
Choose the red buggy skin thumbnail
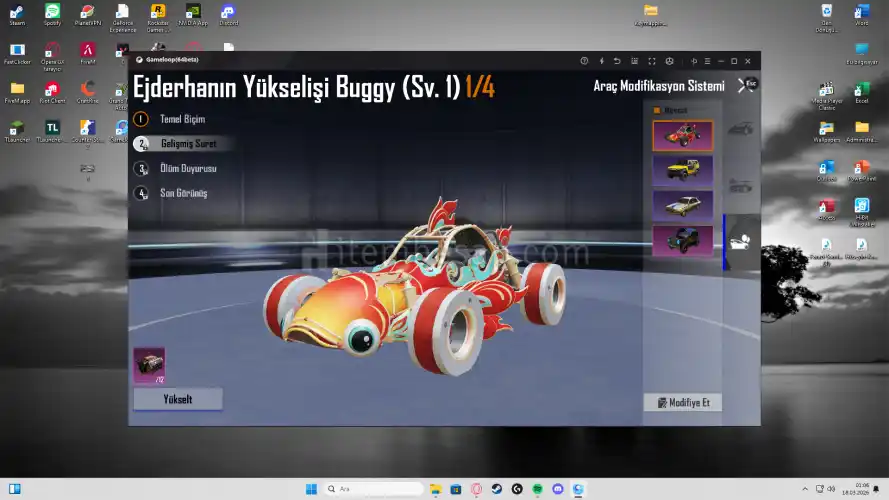pyautogui.click(x=682, y=135)
